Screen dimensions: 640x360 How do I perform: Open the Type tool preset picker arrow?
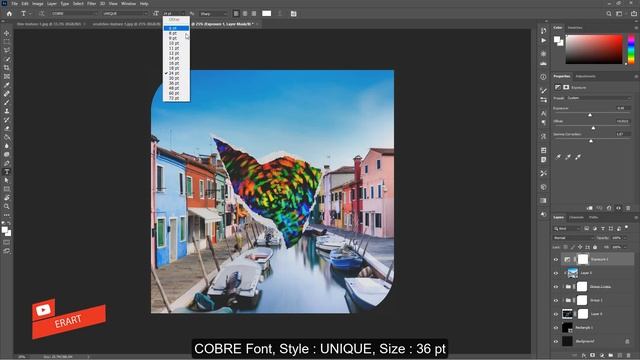click(30, 13)
